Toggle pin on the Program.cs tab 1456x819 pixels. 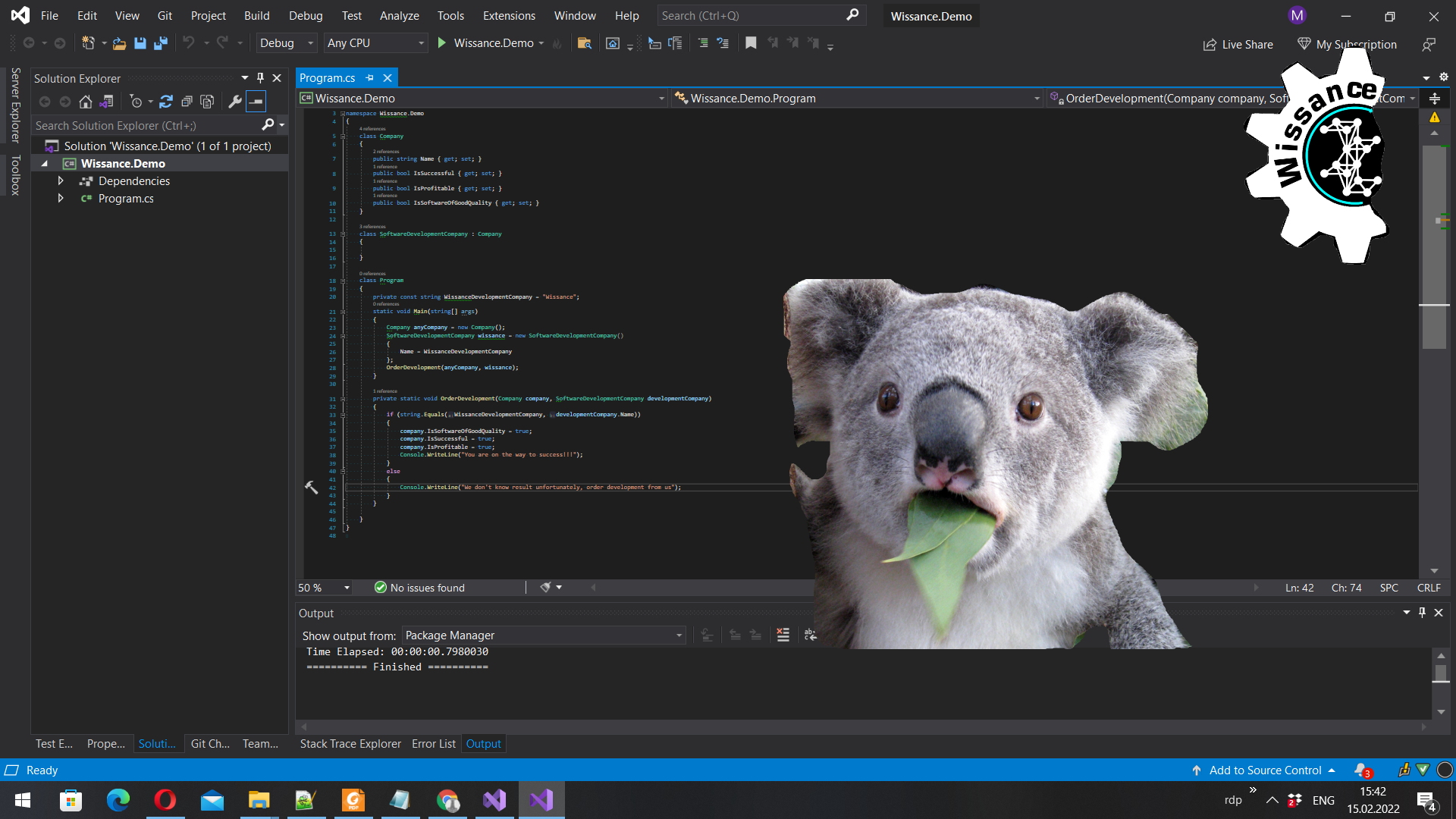tap(370, 78)
